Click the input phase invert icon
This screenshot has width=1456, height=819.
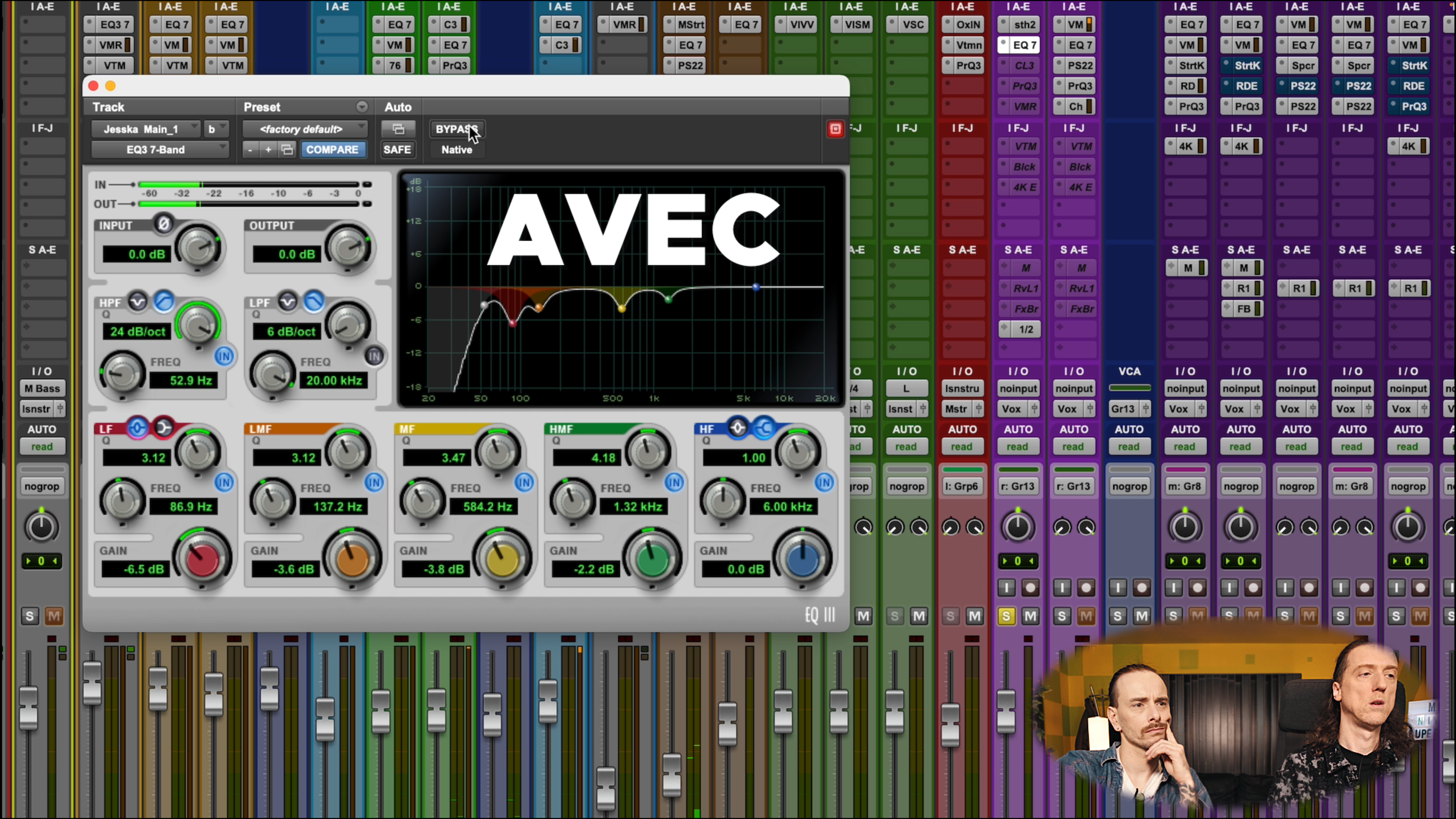[x=164, y=224]
